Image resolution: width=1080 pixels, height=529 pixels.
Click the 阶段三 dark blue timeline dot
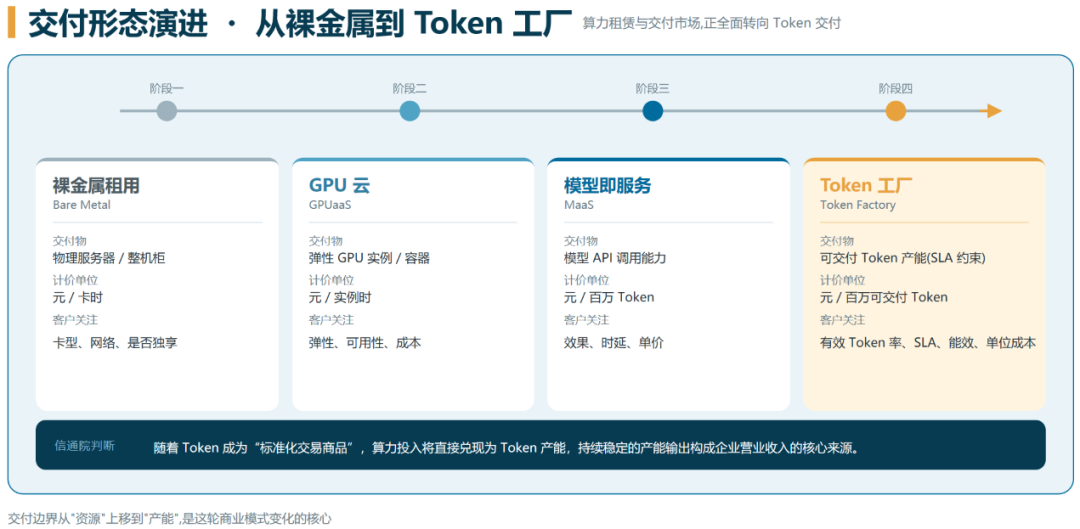(x=653, y=111)
